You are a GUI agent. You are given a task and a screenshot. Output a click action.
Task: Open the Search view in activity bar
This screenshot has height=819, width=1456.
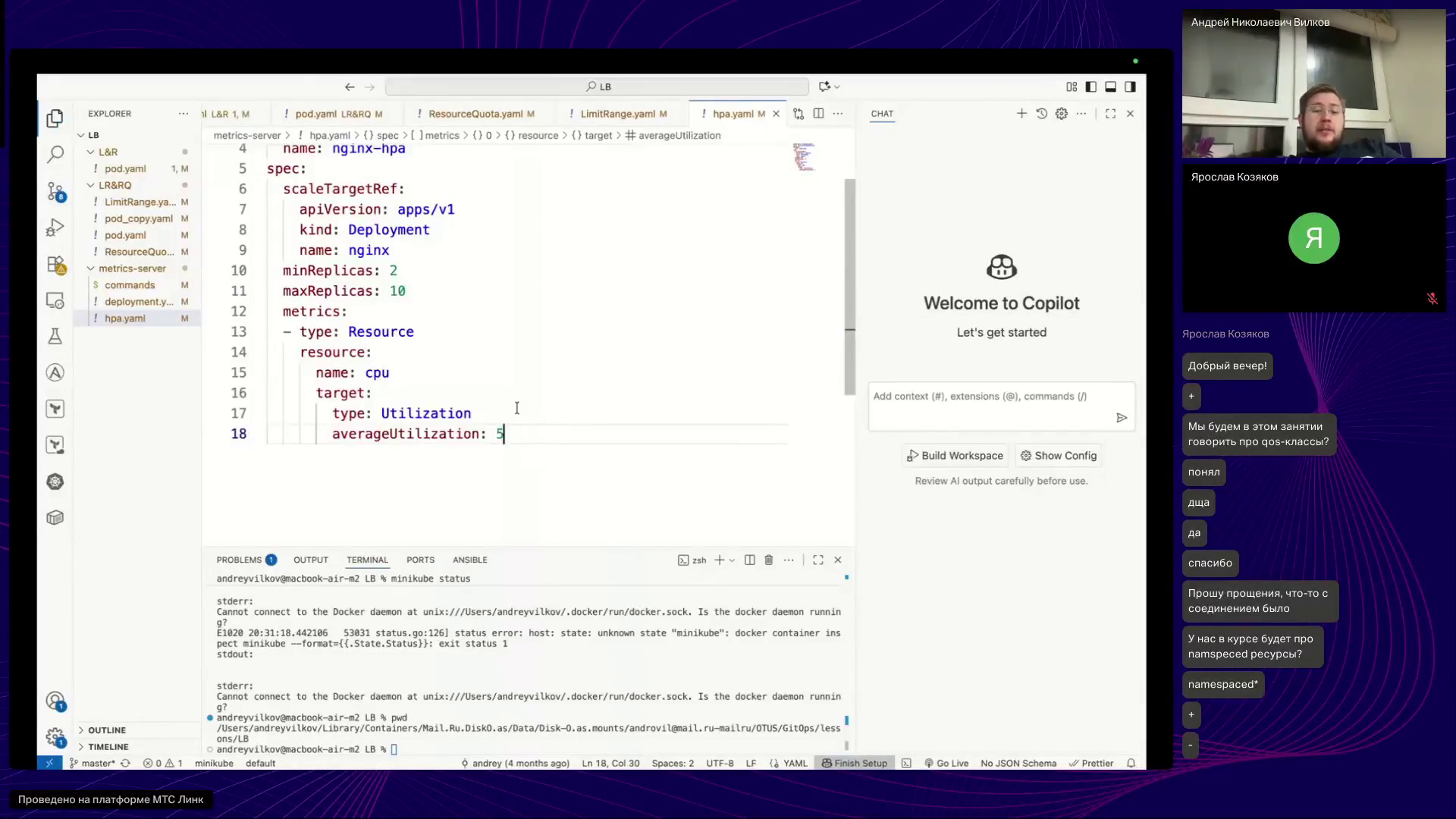point(55,155)
